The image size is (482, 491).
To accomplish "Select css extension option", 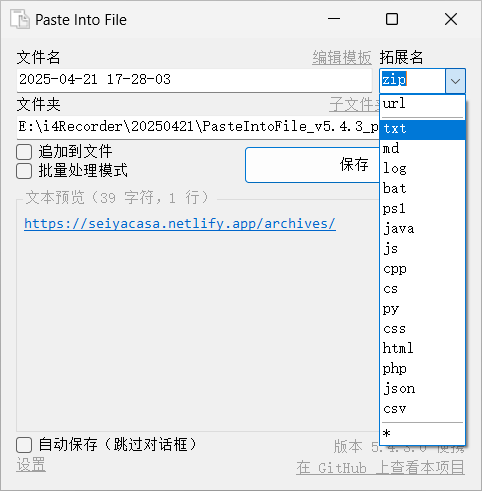I will pos(422,329).
